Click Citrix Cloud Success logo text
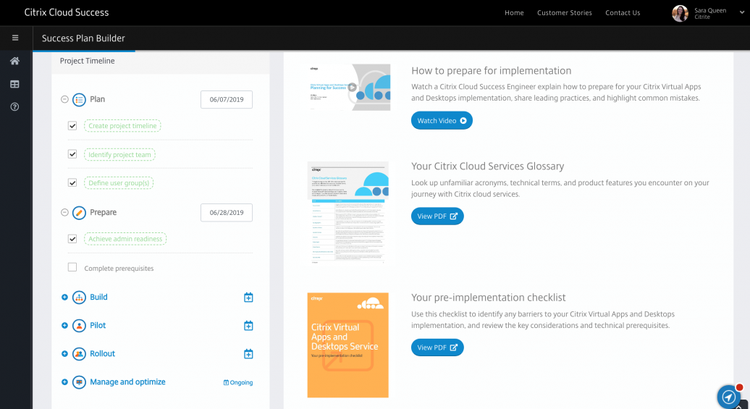The width and height of the screenshot is (750, 409). pos(66,12)
